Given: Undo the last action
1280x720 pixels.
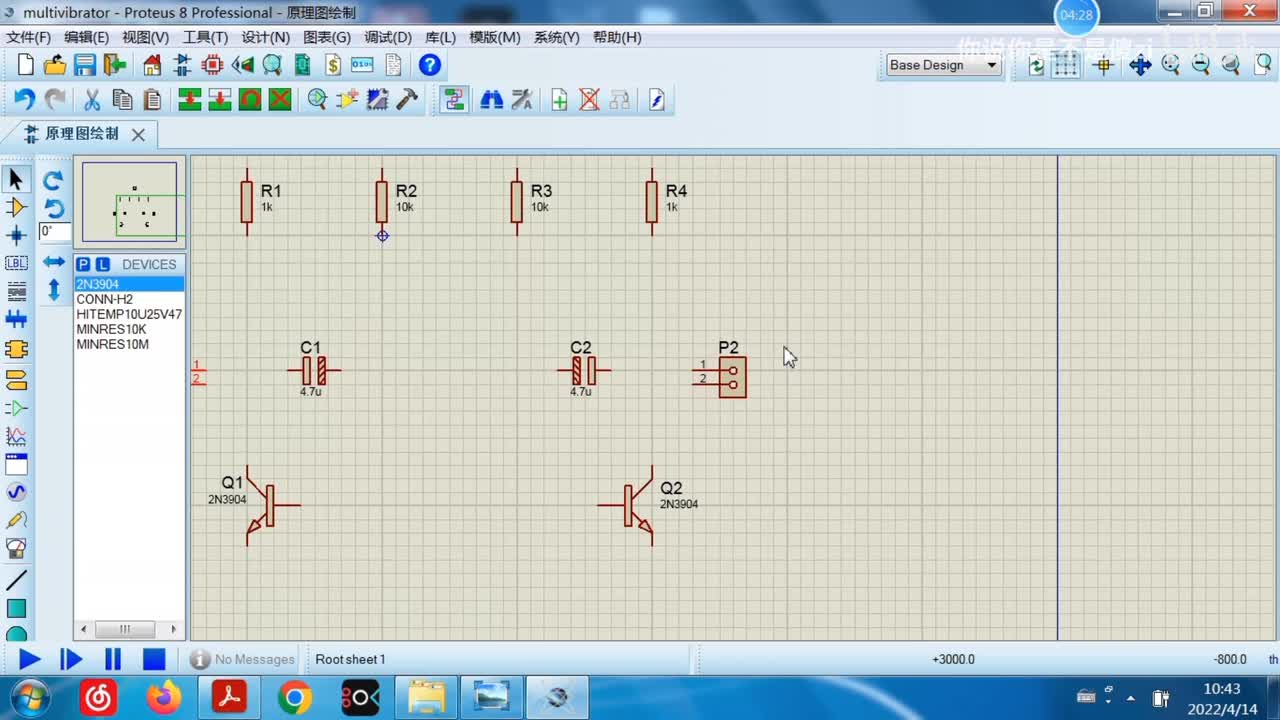Looking at the screenshot, I should [x=25, y=100].
